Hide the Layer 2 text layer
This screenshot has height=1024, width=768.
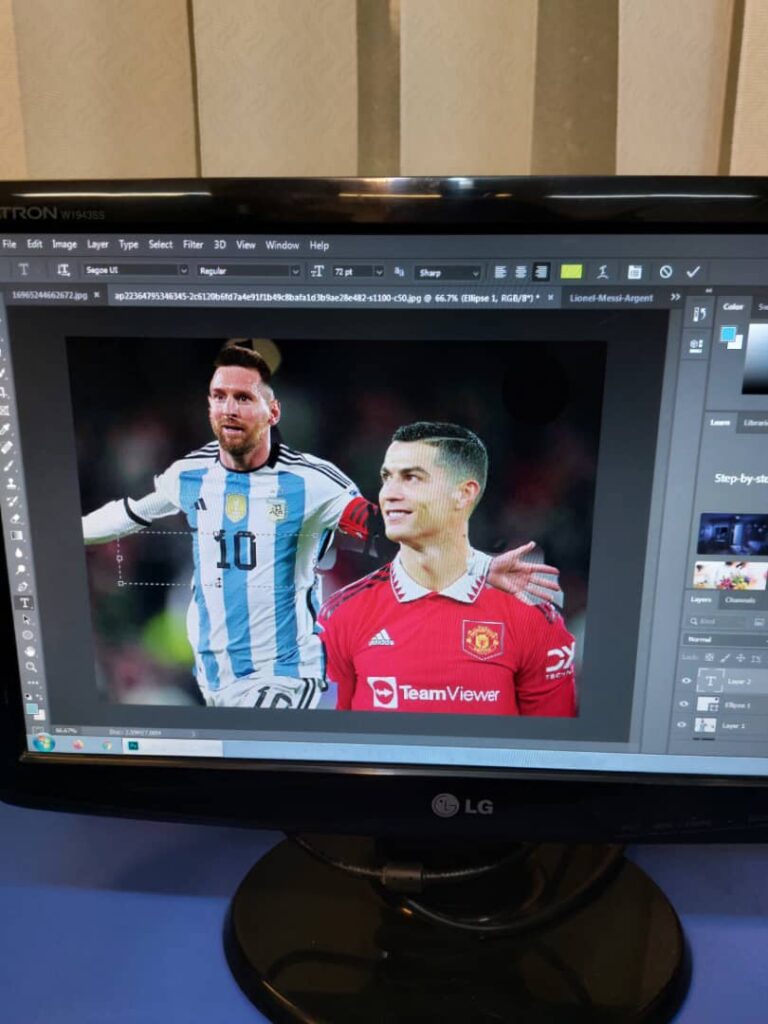coord(686,681)
